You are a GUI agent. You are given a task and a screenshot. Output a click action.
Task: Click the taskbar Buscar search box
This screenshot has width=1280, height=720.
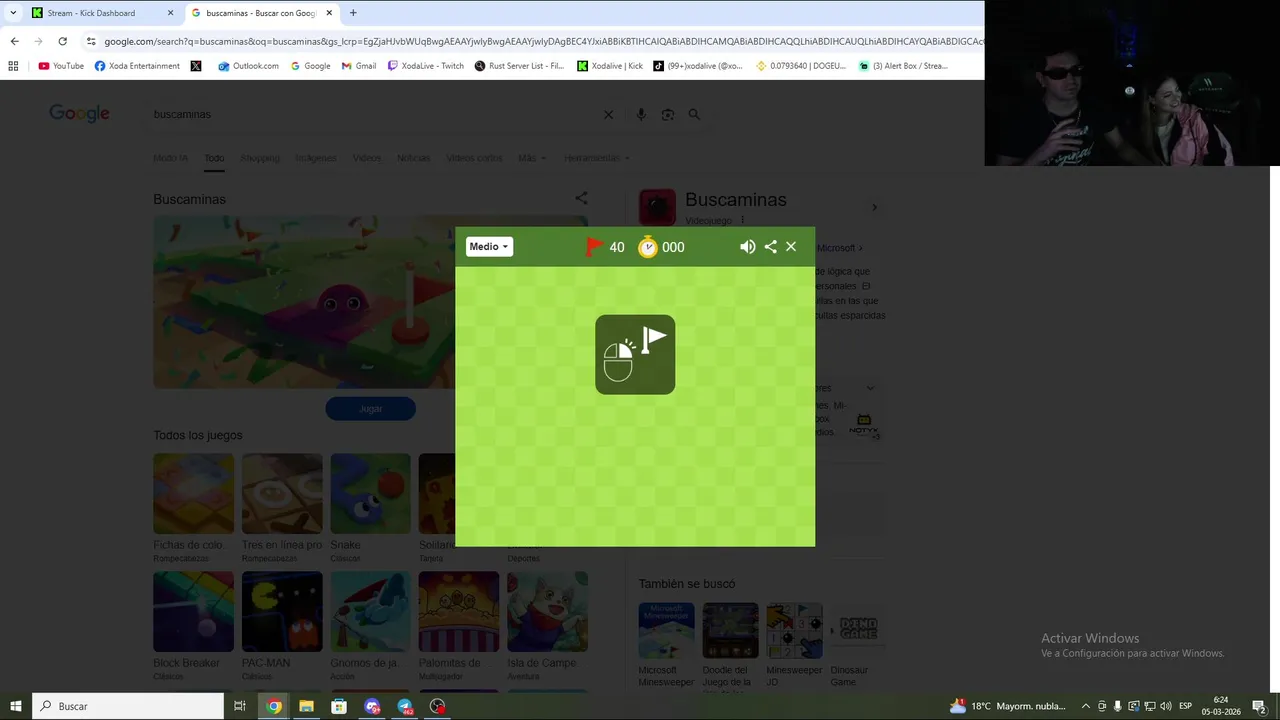click(x=128, y=706)
